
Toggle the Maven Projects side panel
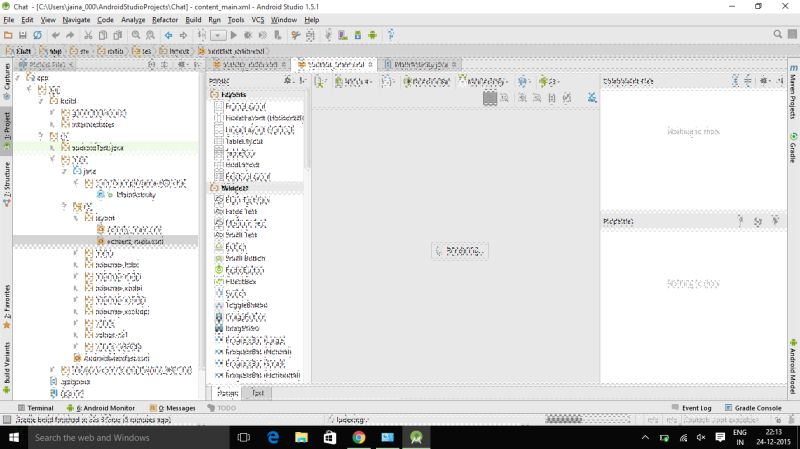793,92
